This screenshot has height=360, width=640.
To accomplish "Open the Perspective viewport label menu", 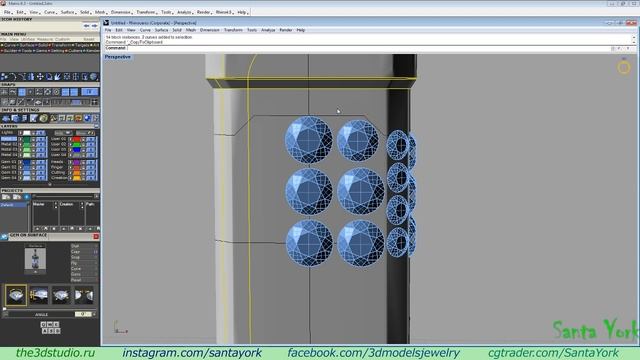I will (x=118, y=57).
